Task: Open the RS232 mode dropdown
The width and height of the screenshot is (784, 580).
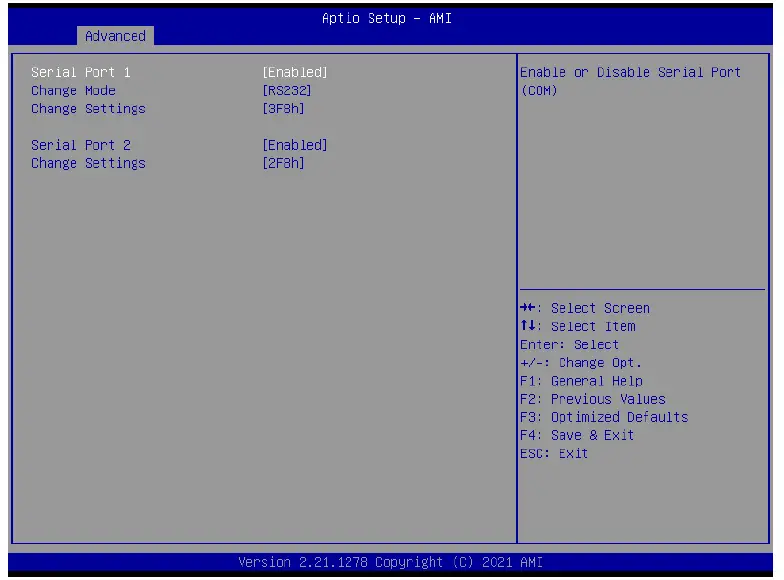Action: [286, 90]
